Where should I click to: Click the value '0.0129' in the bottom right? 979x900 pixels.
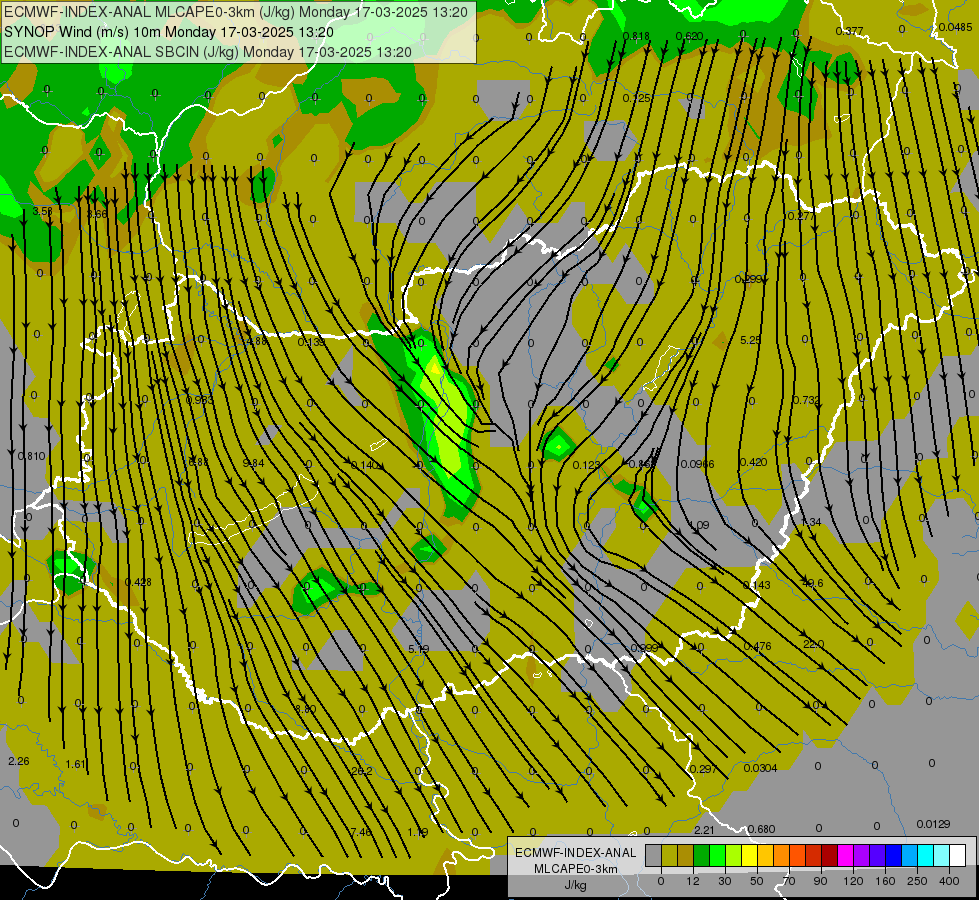click(x=933, y=824)
